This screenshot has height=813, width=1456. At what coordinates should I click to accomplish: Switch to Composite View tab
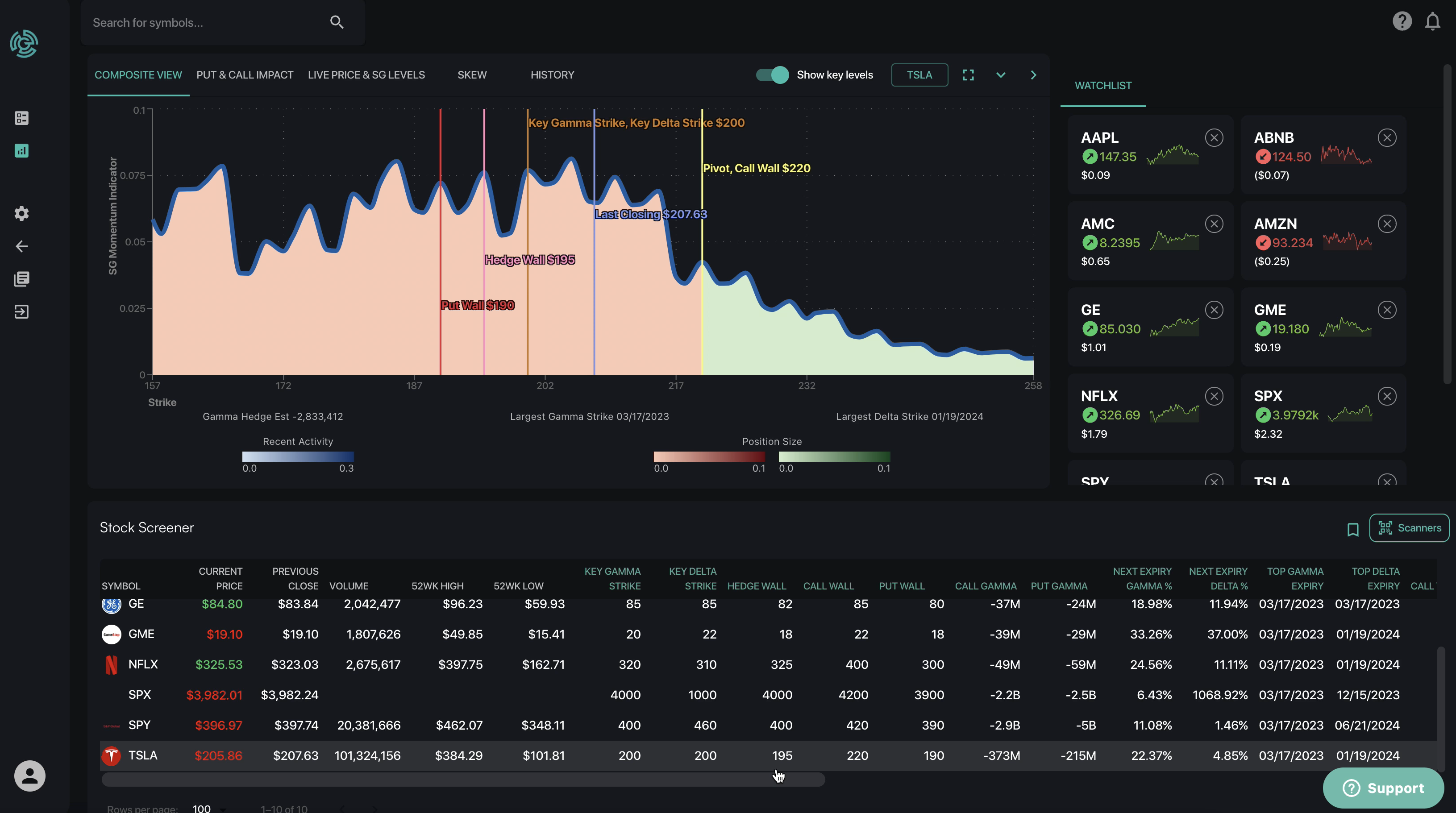[138, 75]
